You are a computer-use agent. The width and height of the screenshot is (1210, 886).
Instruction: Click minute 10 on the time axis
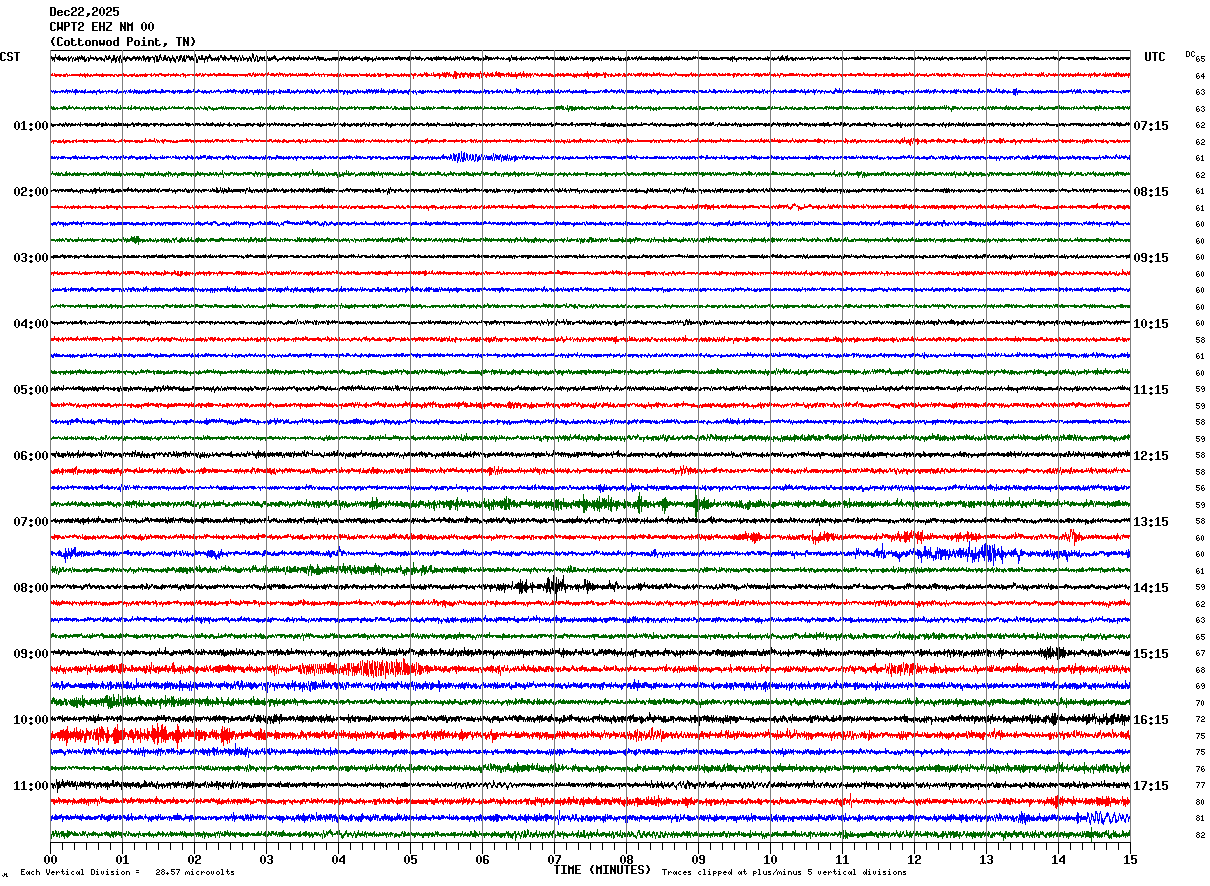click(770, 859)
